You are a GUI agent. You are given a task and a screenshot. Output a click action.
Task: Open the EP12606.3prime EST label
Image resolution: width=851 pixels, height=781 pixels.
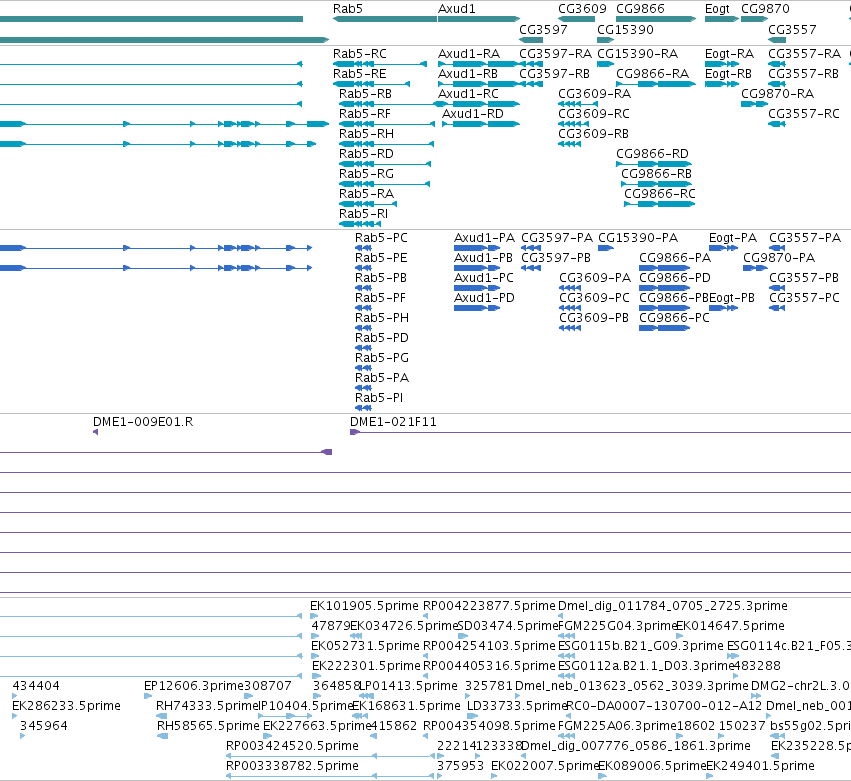click(194, 686)
